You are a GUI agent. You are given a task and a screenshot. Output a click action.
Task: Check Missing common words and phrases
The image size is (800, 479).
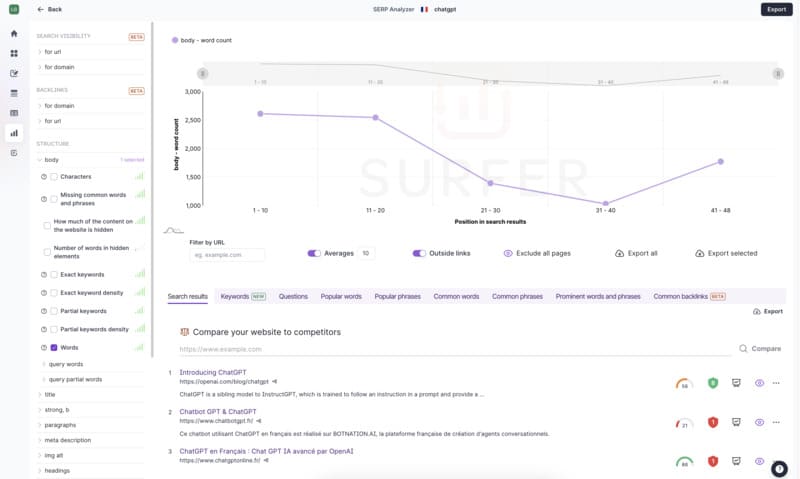coord(54,199)
